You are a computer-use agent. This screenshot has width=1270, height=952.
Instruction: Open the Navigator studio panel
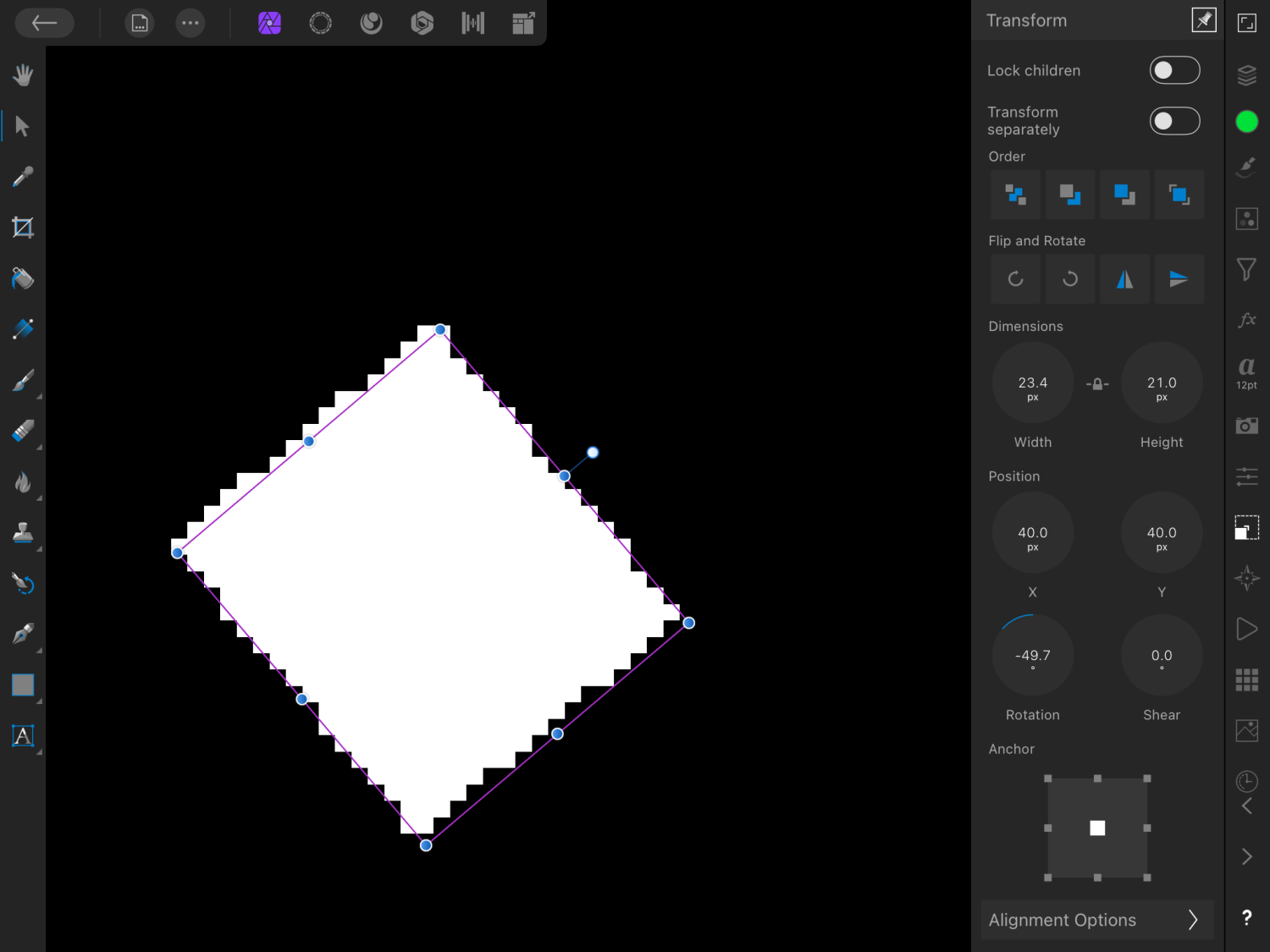pos(1246,579)
